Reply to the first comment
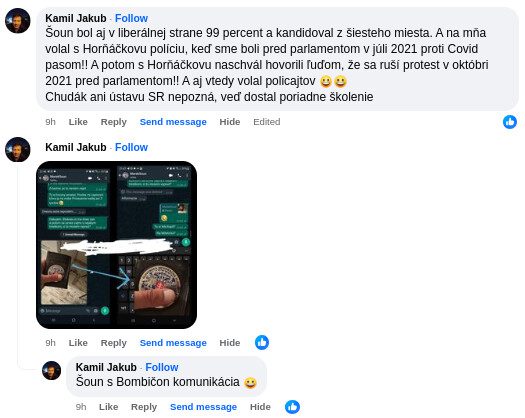 114,122
